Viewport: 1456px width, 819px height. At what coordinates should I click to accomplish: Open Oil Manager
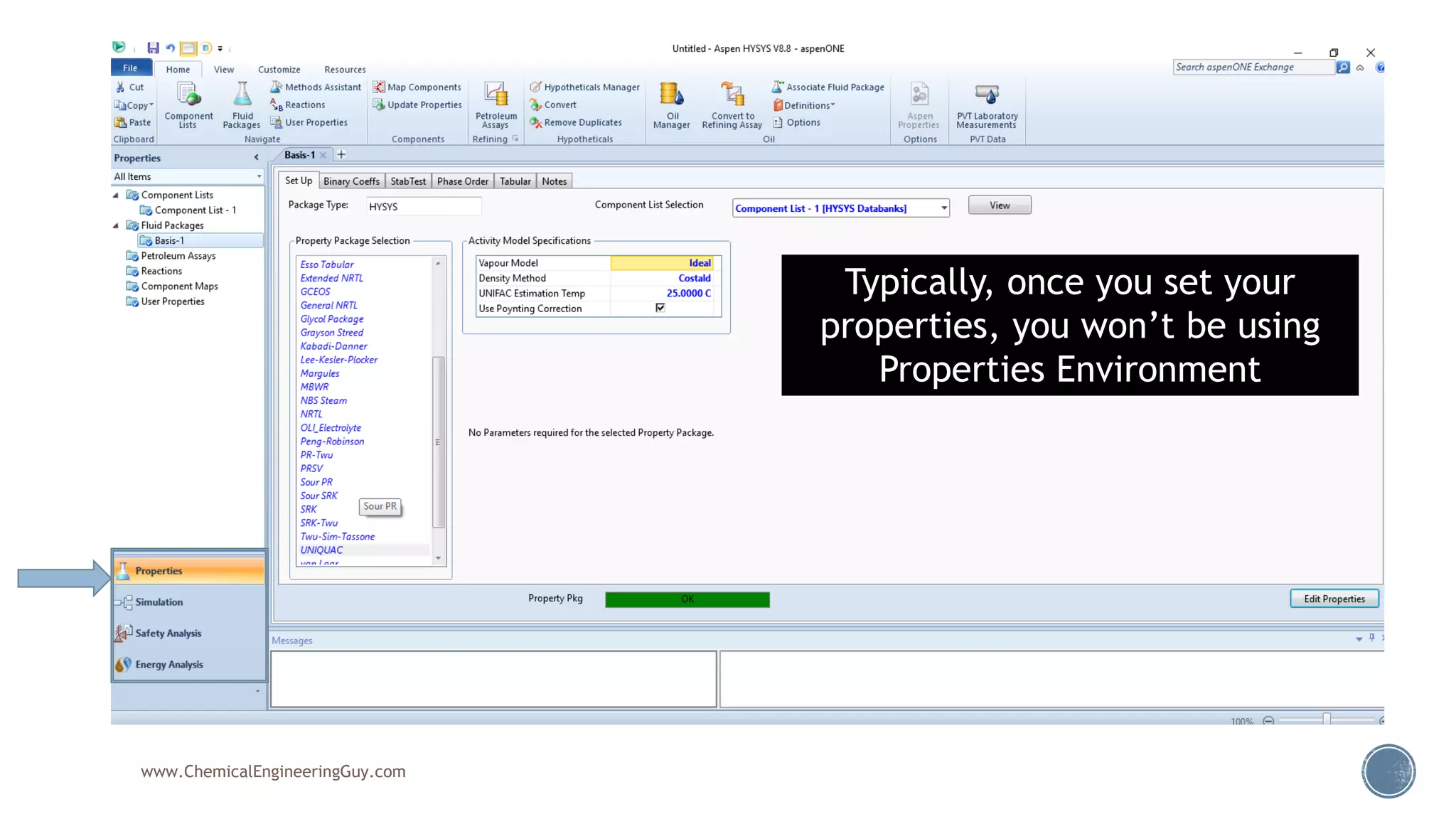point(671,105)
